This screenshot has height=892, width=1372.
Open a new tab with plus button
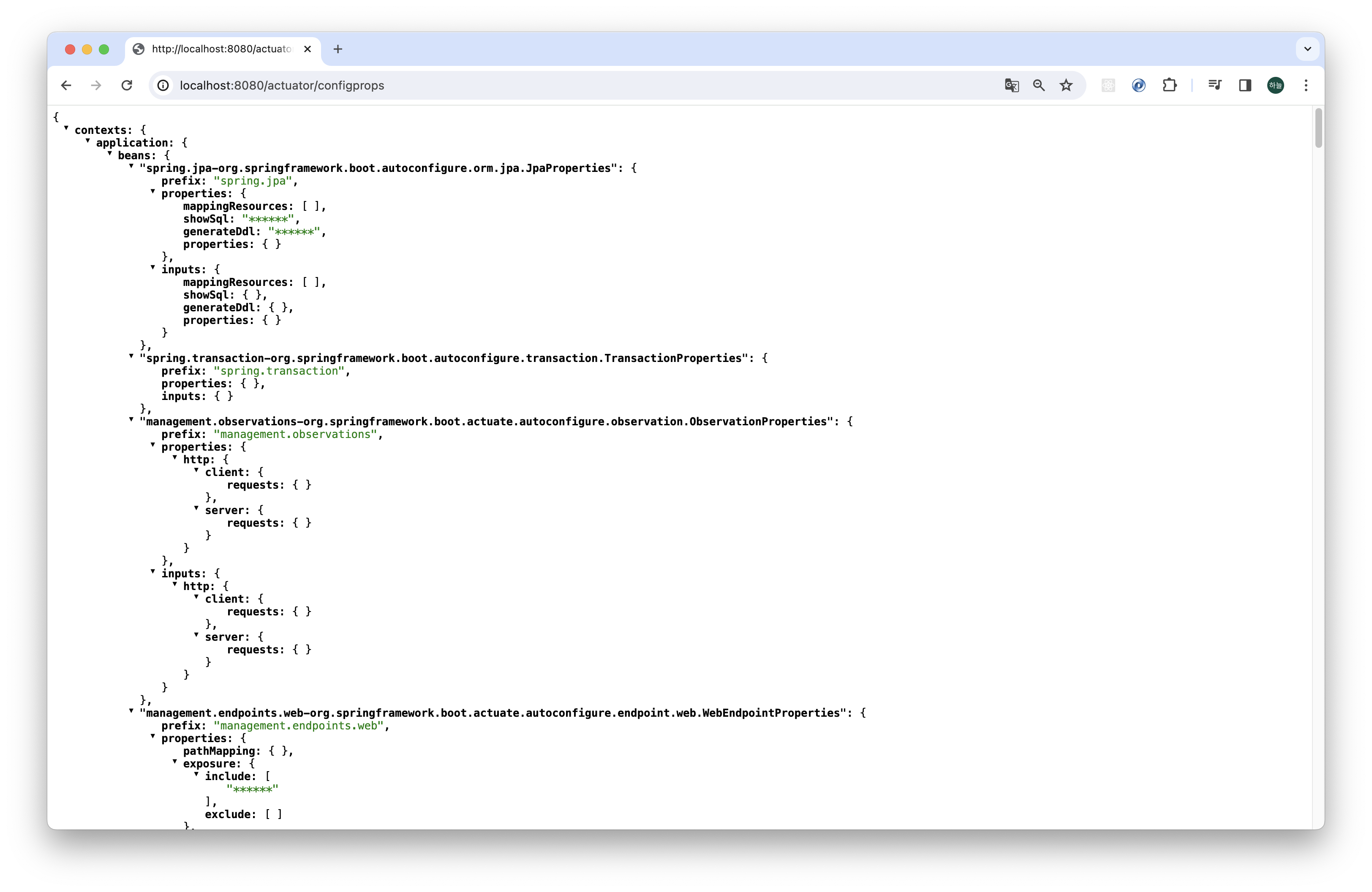point(338,49)
